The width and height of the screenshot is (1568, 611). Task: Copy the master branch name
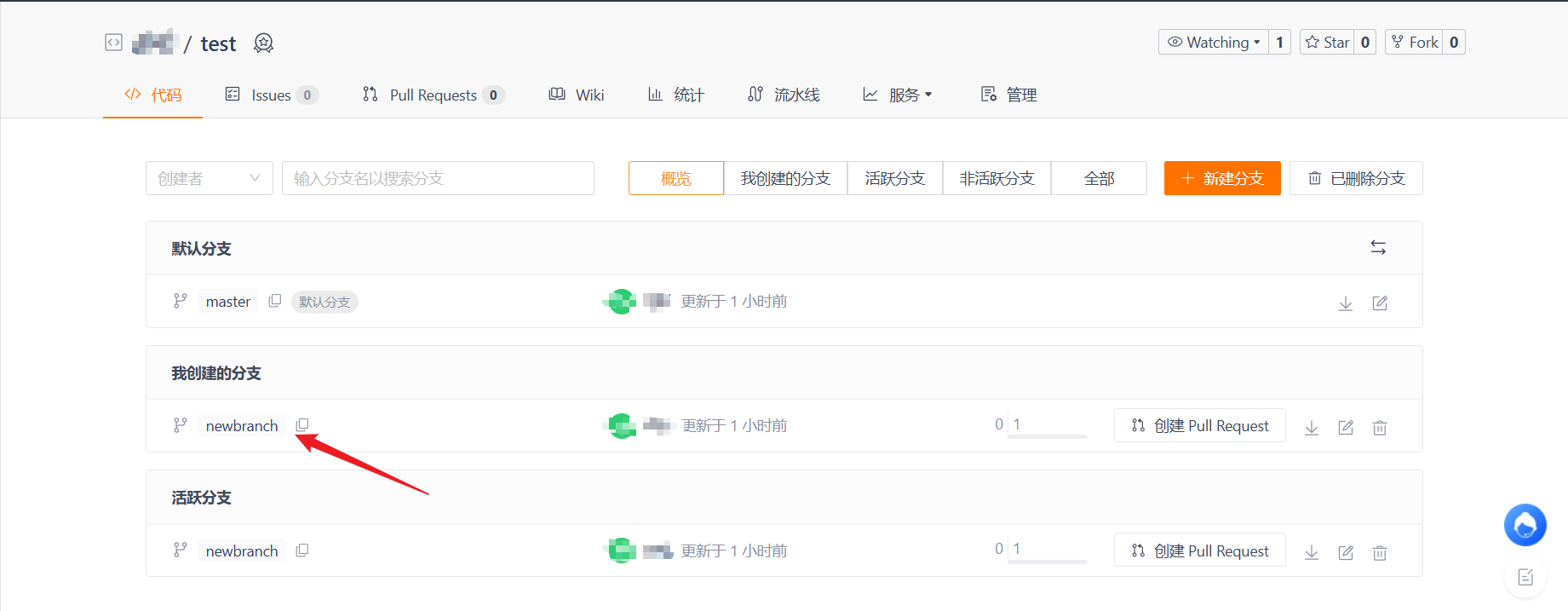point(274,301)
